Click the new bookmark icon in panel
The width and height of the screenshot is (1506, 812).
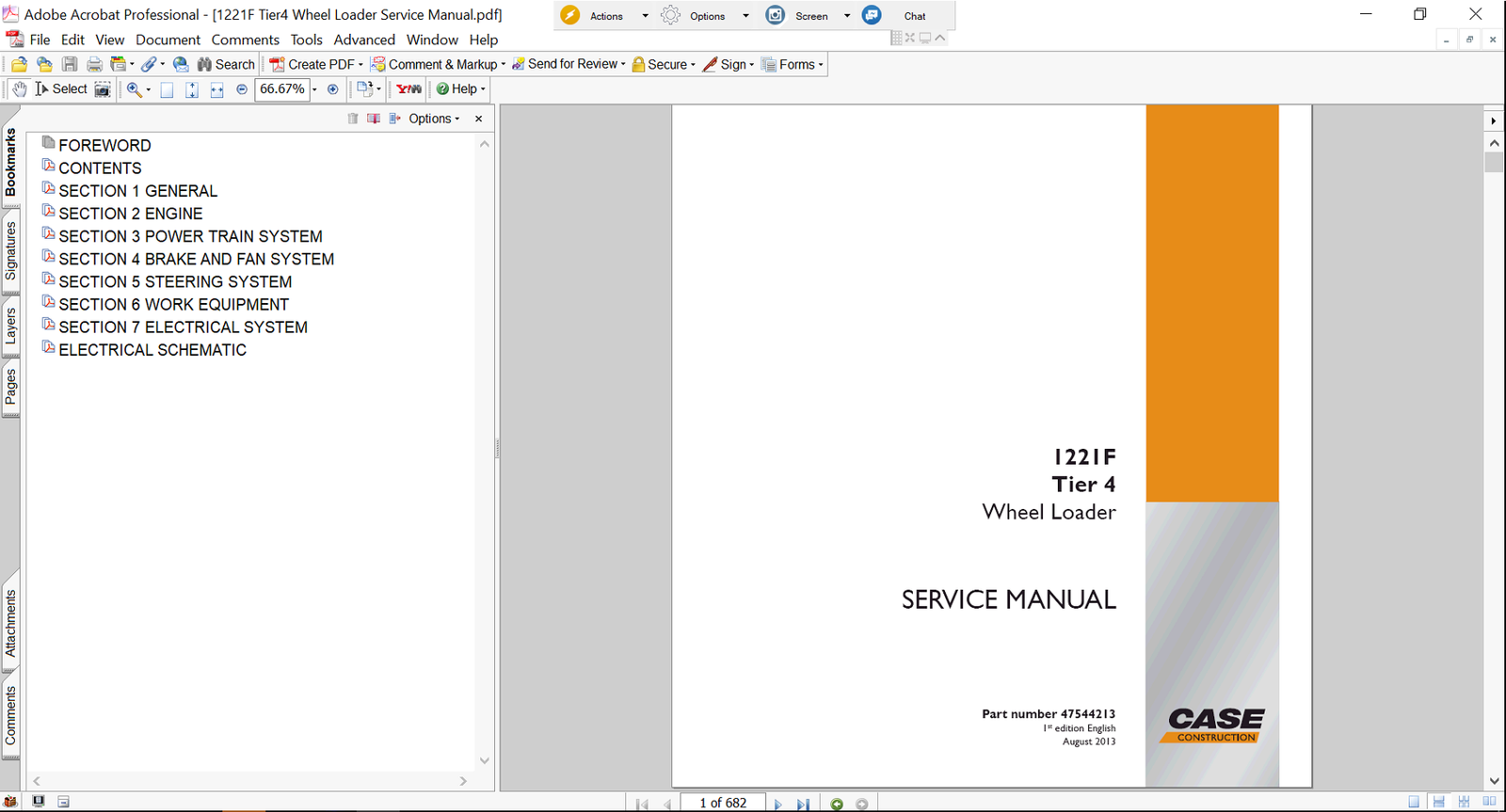[374, 119]
